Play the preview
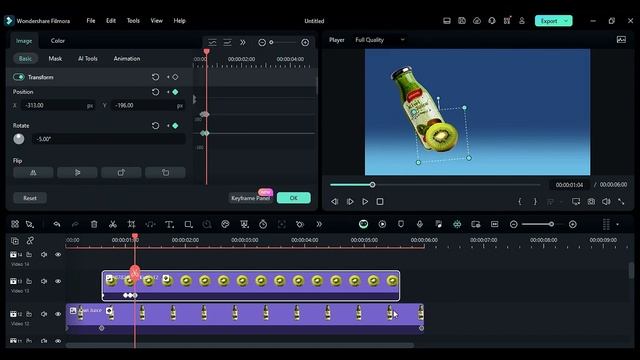The image size is (640, 360). (365, 202)
